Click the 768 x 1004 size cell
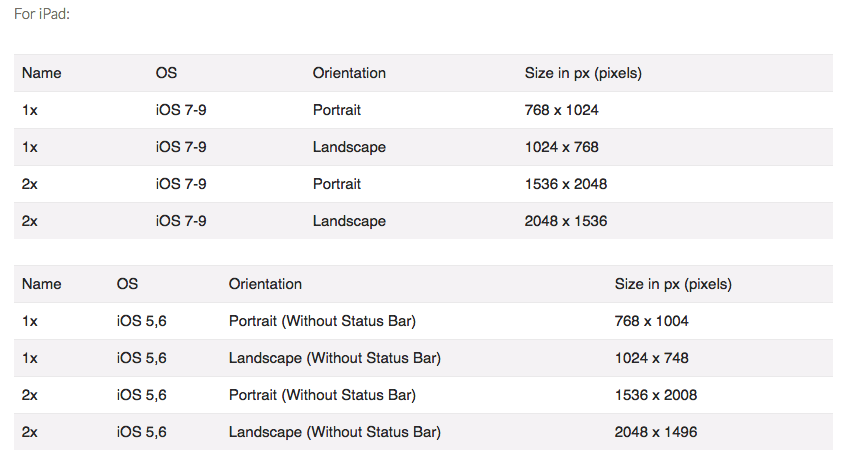The image size is (847, 468). pos(651,321)
